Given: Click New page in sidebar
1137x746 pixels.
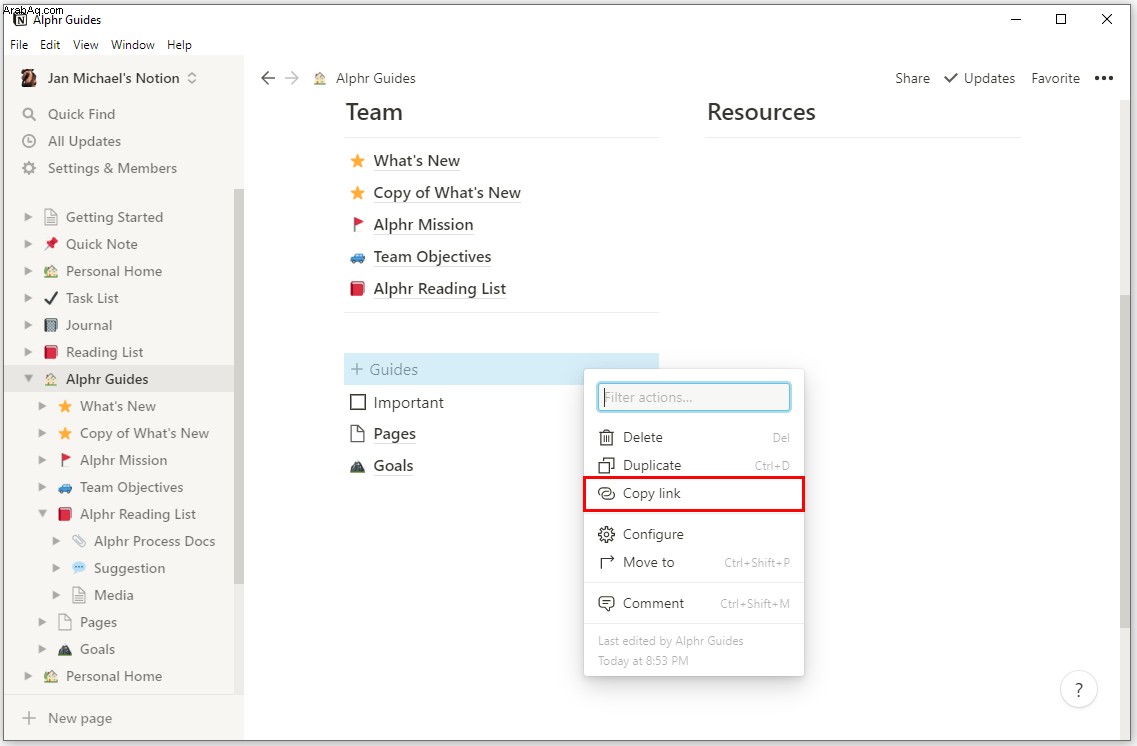Looking at the screenshot, I should (x=80, y=718).
